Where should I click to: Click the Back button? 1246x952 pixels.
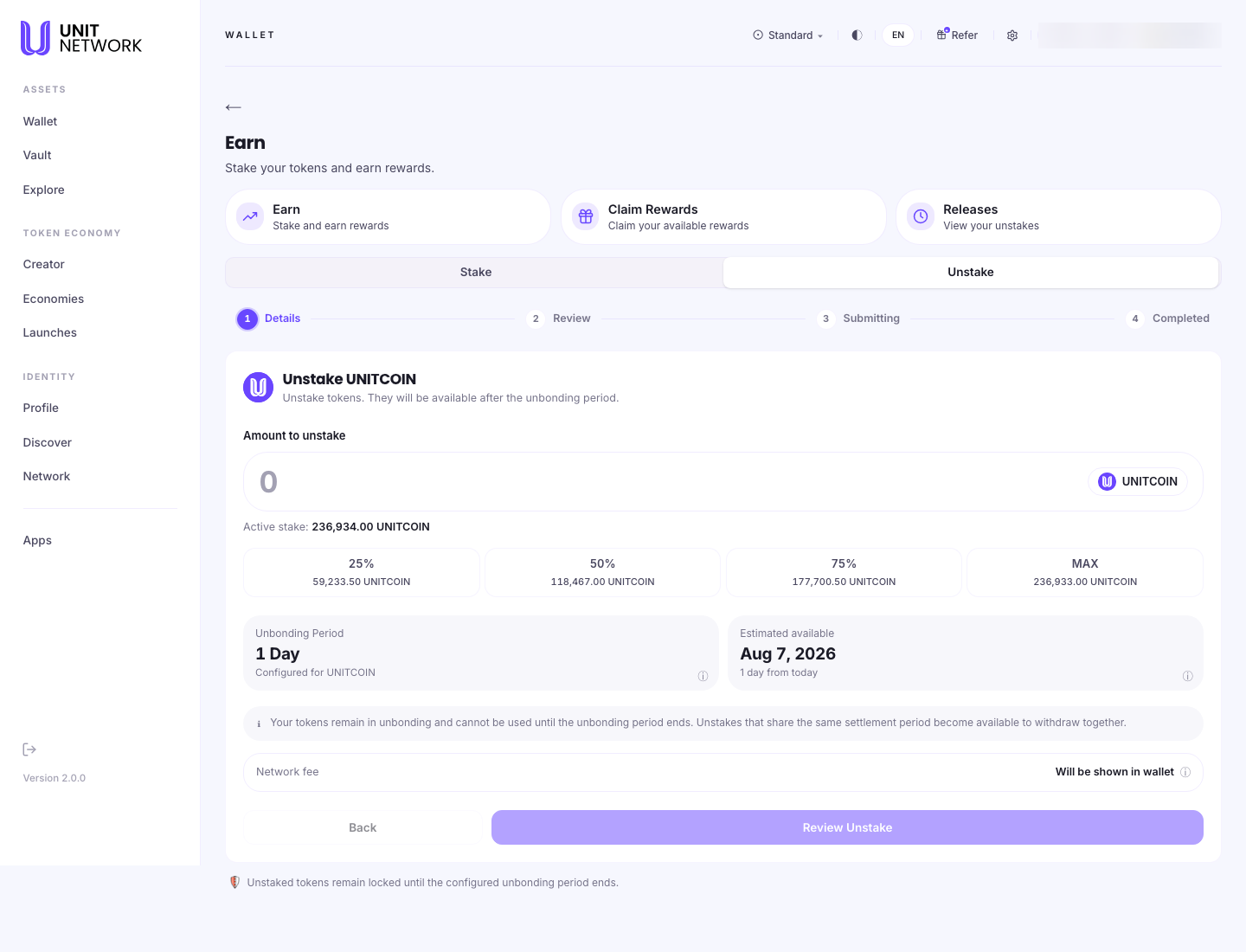click(363, 827)
